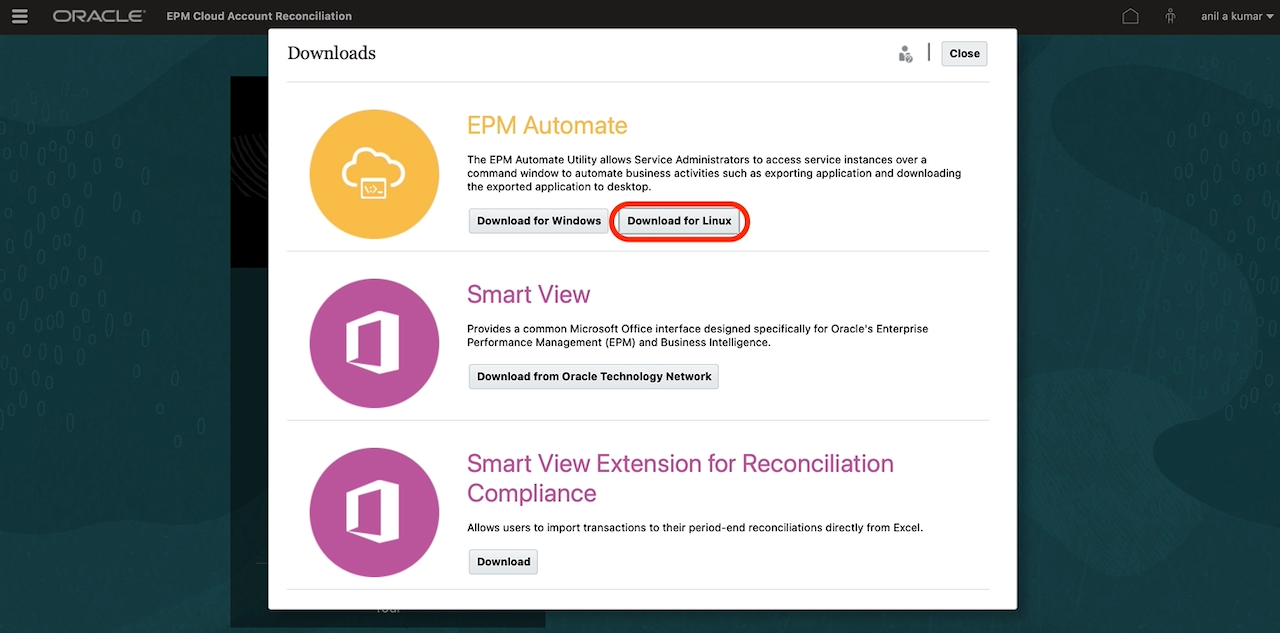Select the EPM Automate heading

[x=547, y=126]
